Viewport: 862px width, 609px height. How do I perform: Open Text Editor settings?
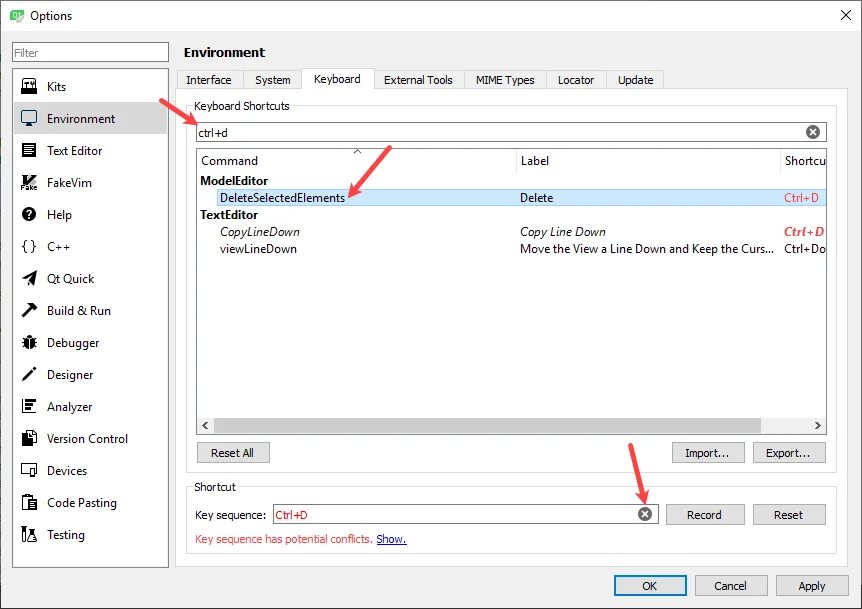pos(90,150)
